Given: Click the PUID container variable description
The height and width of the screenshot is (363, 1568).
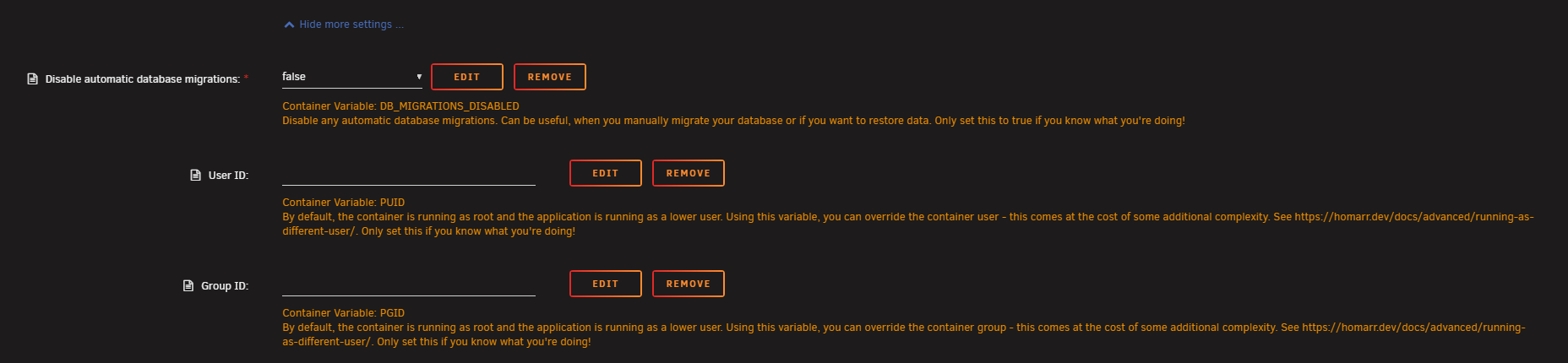Looking at the screenshot, I should point(343,203).
